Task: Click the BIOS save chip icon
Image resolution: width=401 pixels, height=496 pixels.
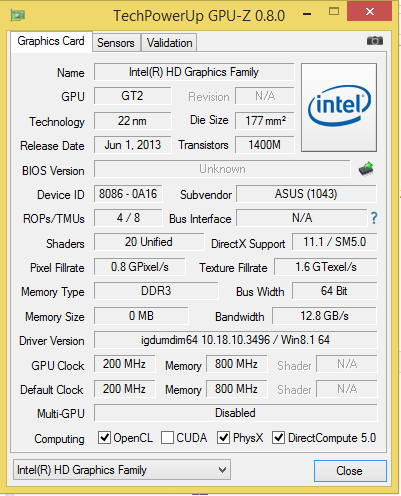Action: click(x=366, y=169)
